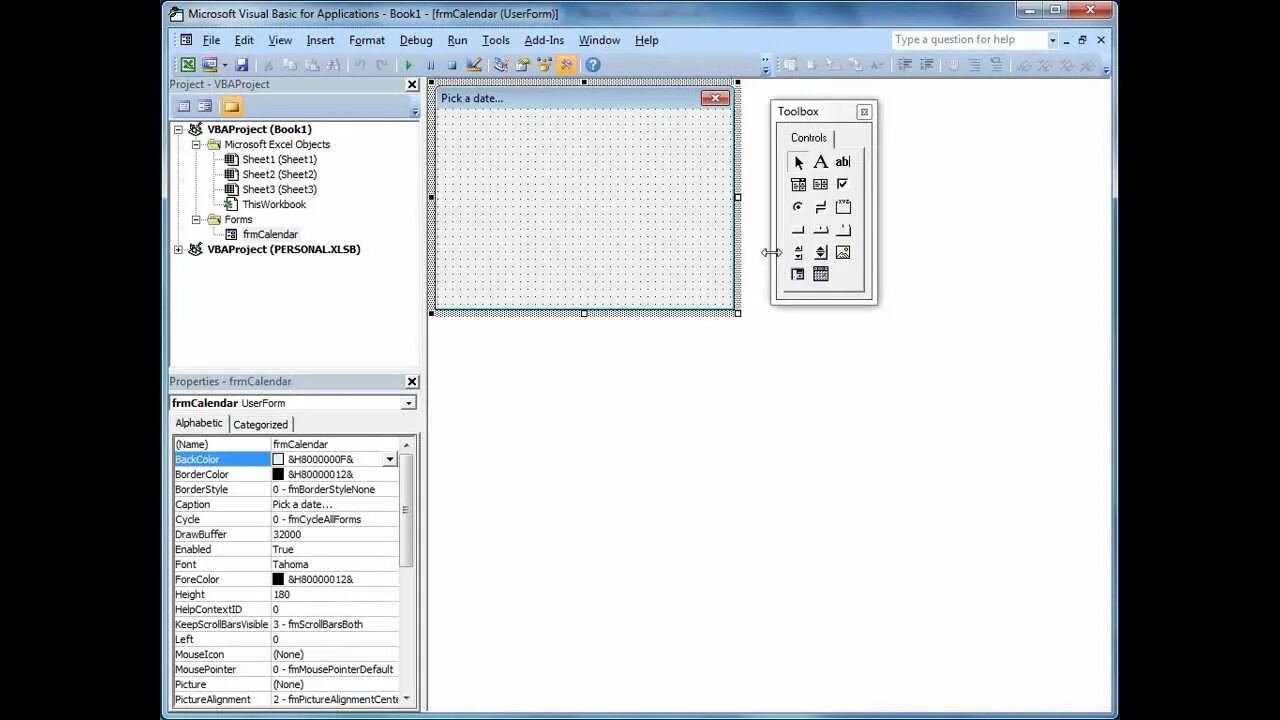The image size is (1280, 720).
Task: Select the OptionButton control in Toolbox
Action: pyautogui.click(x=798, y=207)
